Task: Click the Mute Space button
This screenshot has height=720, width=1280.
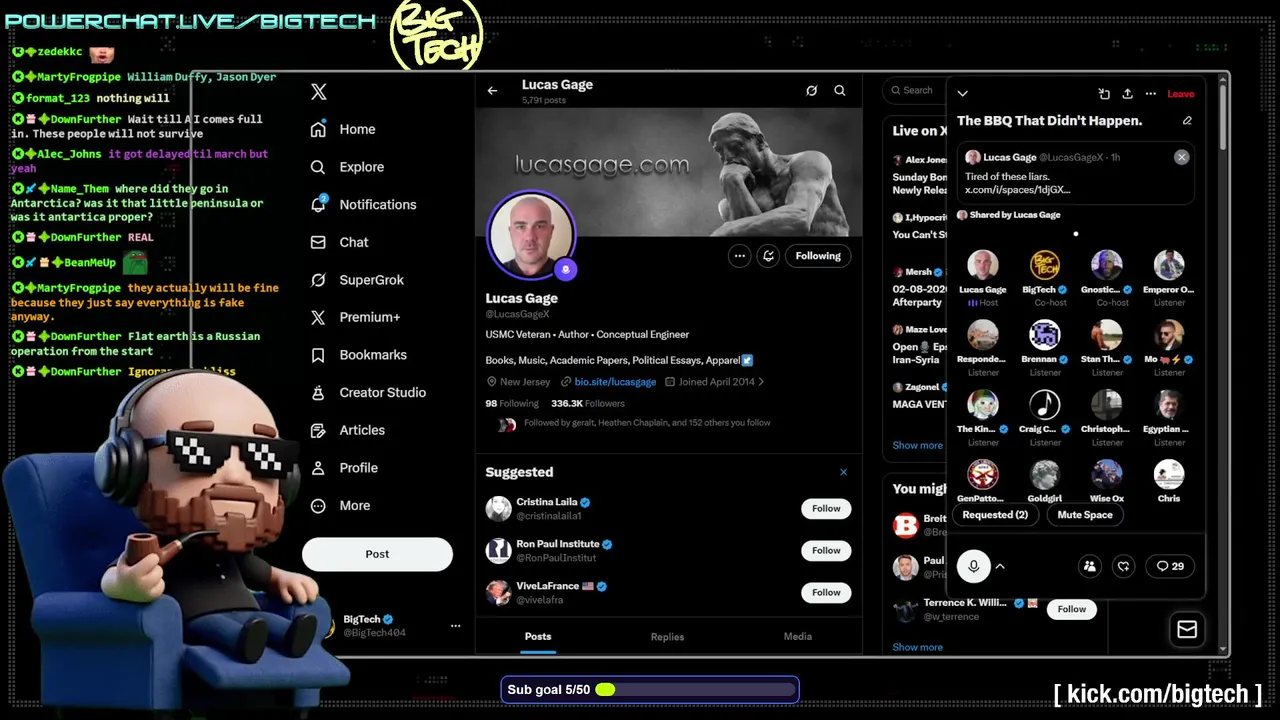Action: [1085, 515]
